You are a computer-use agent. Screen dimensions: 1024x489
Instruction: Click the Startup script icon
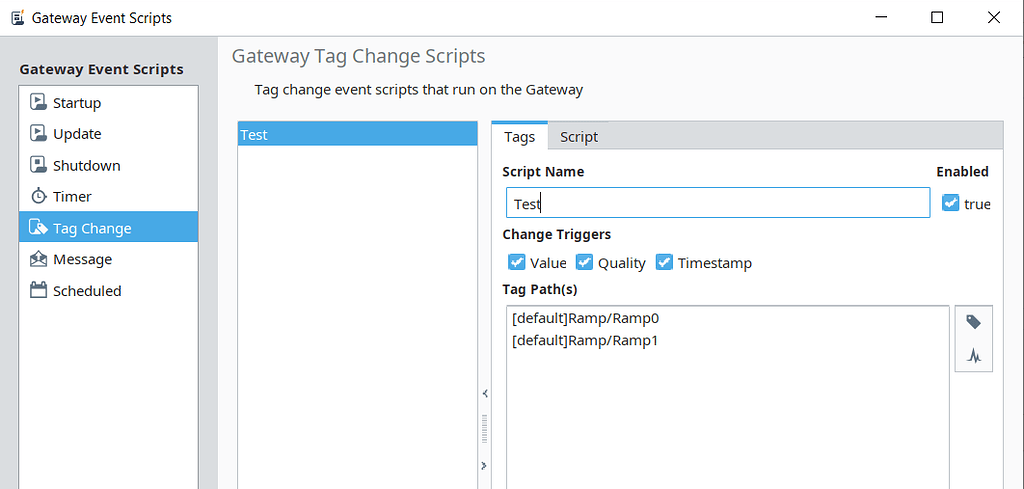(x=38, y=102)
